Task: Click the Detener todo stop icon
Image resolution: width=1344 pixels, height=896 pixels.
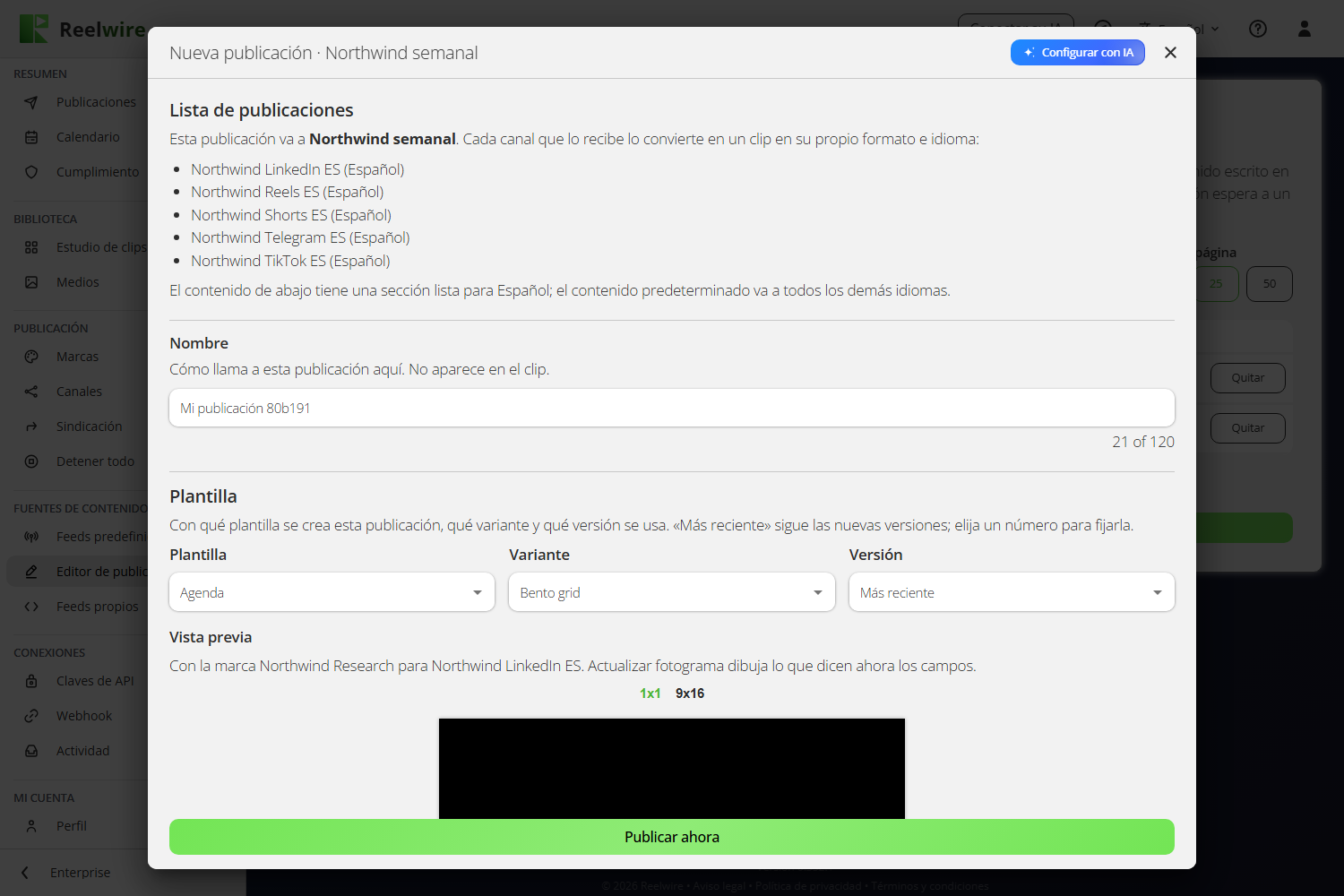Action: click(x=31, y=461)
